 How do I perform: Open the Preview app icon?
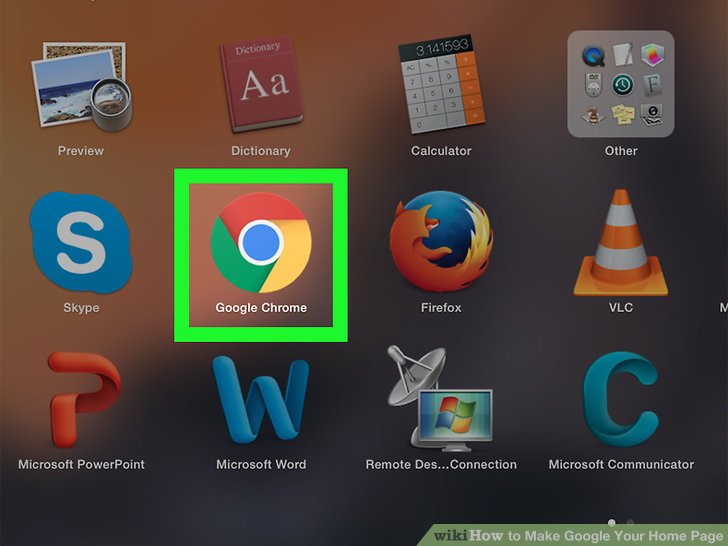(x=81, y=85)
